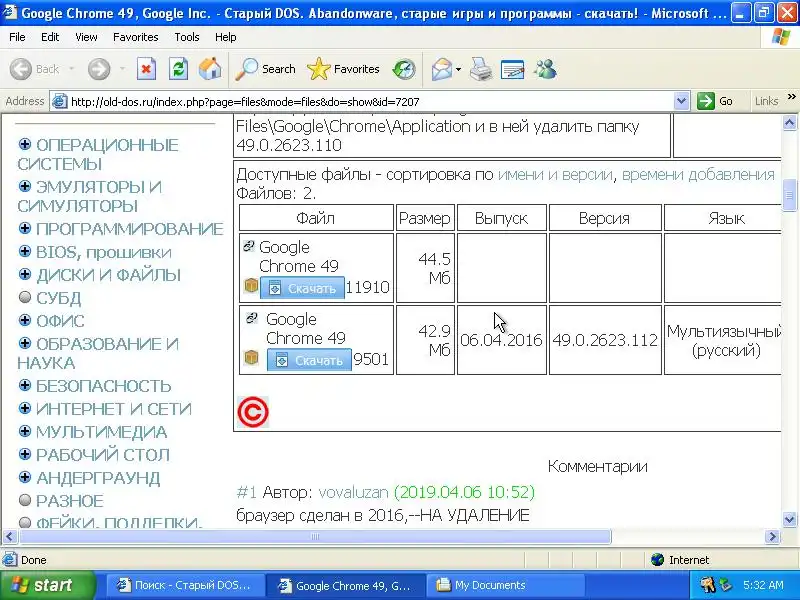Viewport: 800px width, 600px height.
Task: Click the package icon beside the 11910 download
Action: pos(251,286)
